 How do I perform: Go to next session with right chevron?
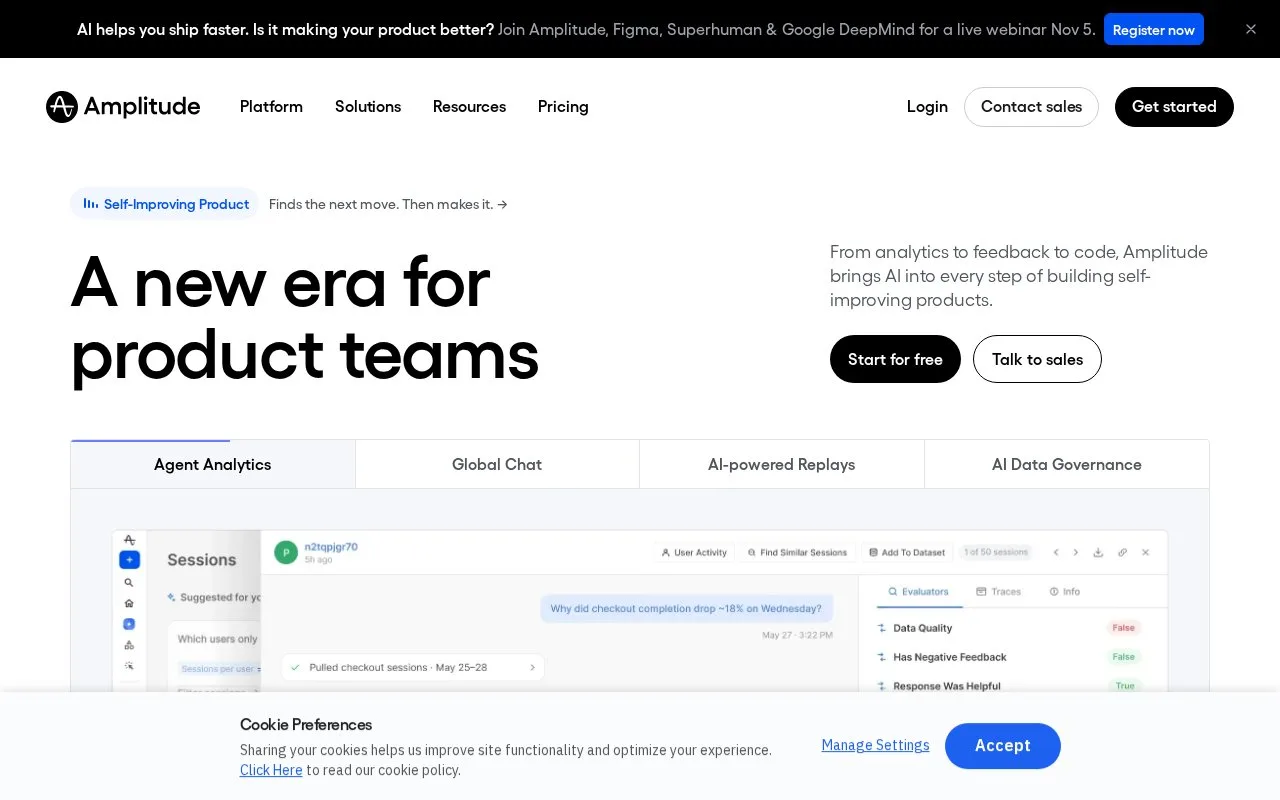(1076, 552)
